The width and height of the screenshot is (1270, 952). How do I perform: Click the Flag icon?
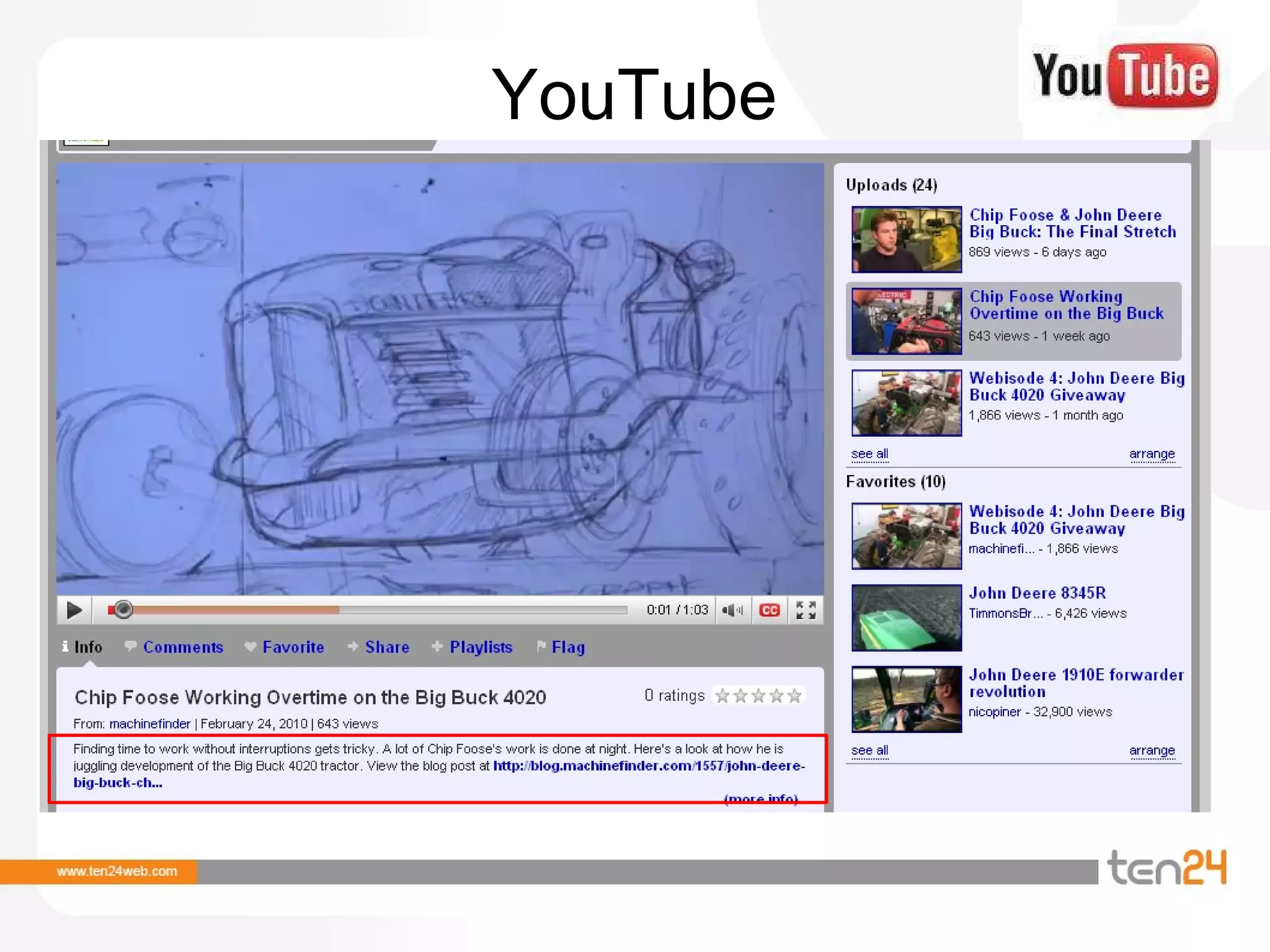pyautogui.click(x=541, y=646)
